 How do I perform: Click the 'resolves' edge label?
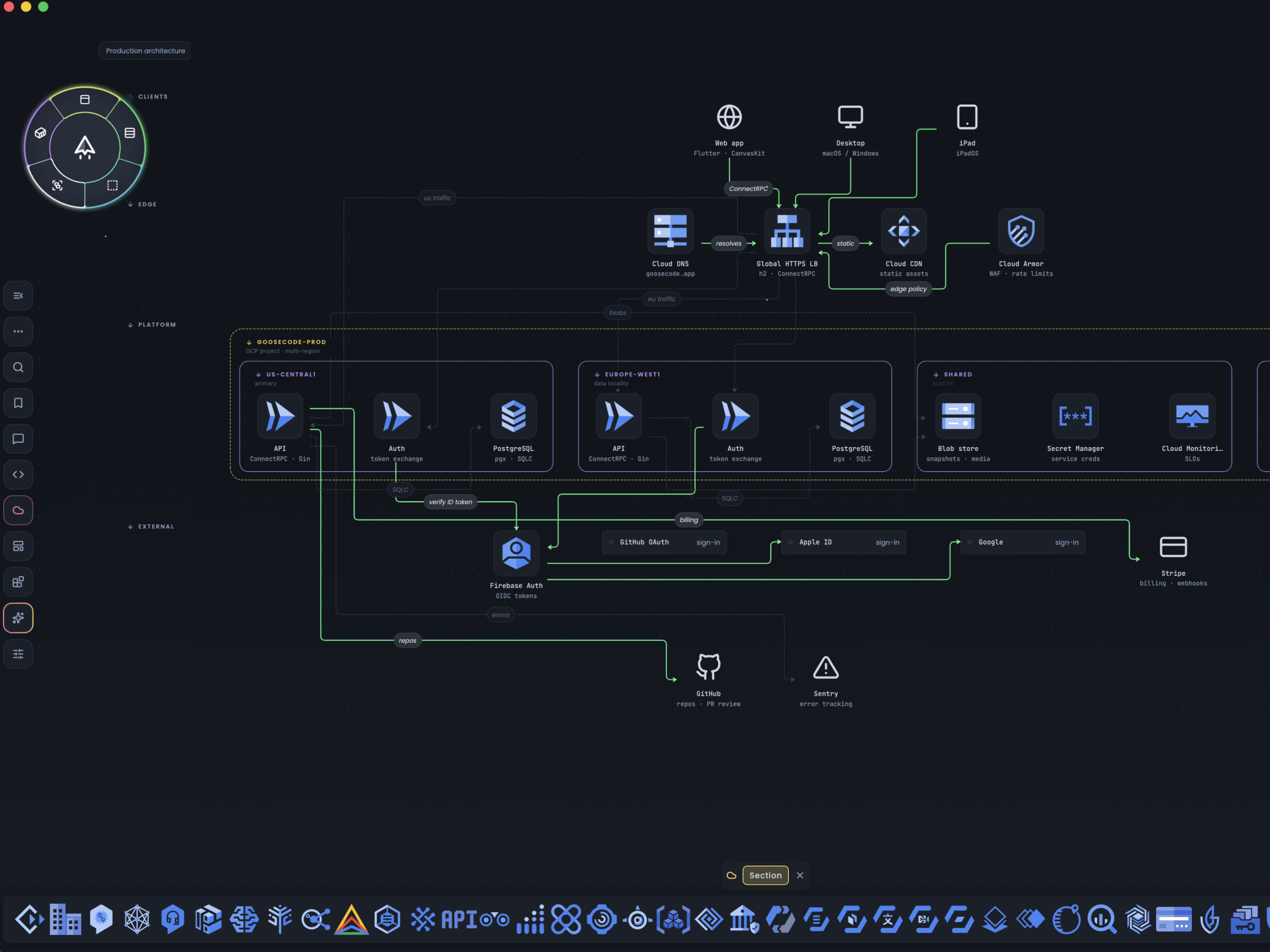728,244
